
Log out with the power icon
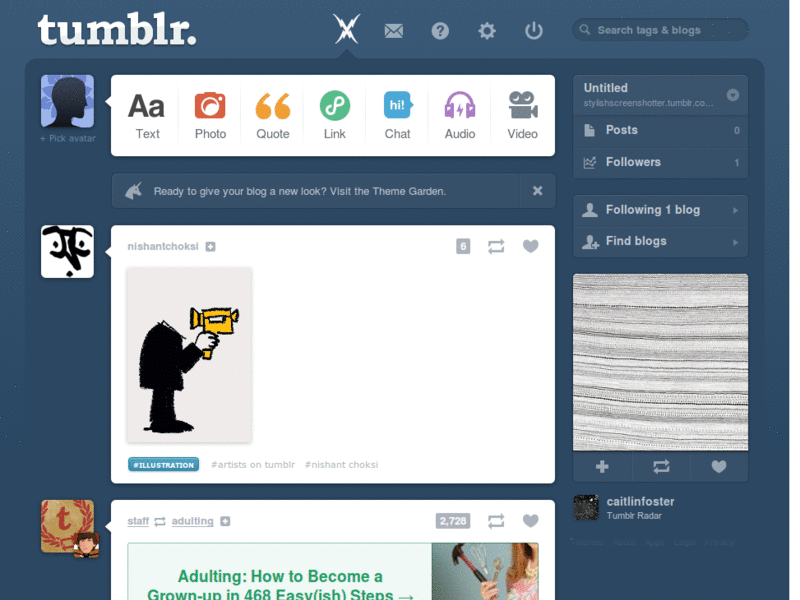(534, 31)
